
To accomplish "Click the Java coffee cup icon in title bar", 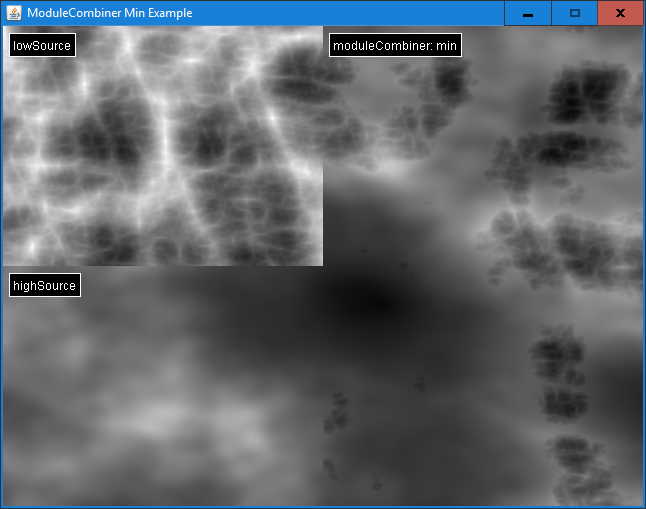I will [14, 13].
